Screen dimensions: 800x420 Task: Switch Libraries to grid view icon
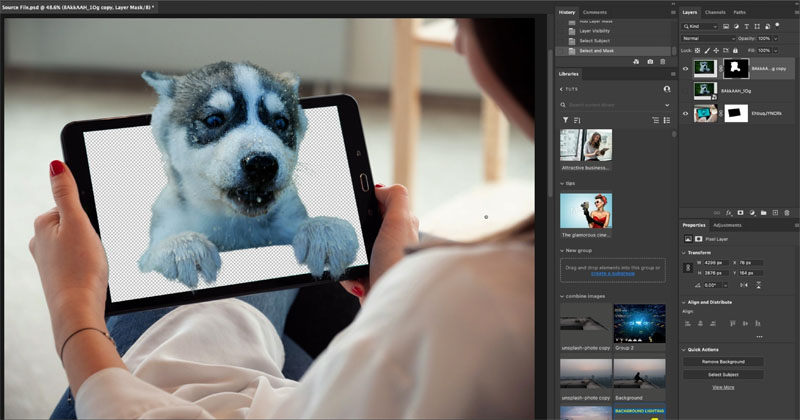pos(656,120)
